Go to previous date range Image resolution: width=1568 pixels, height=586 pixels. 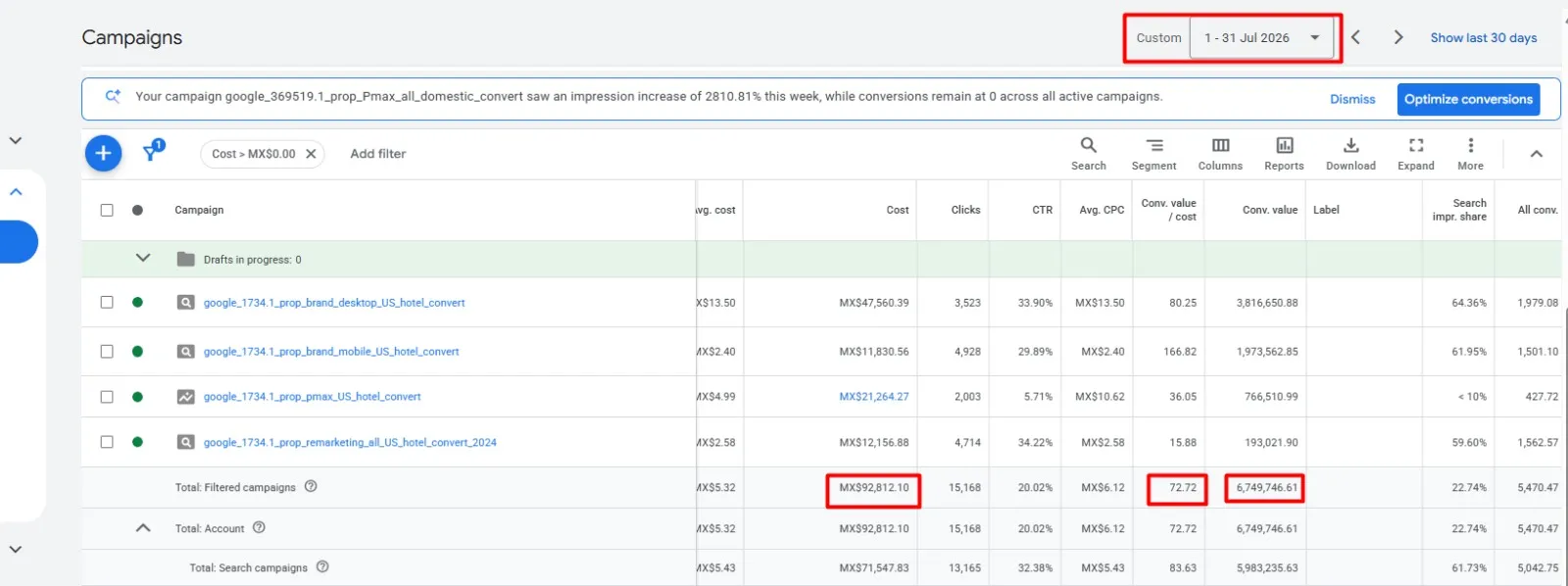coord(1355,37)
